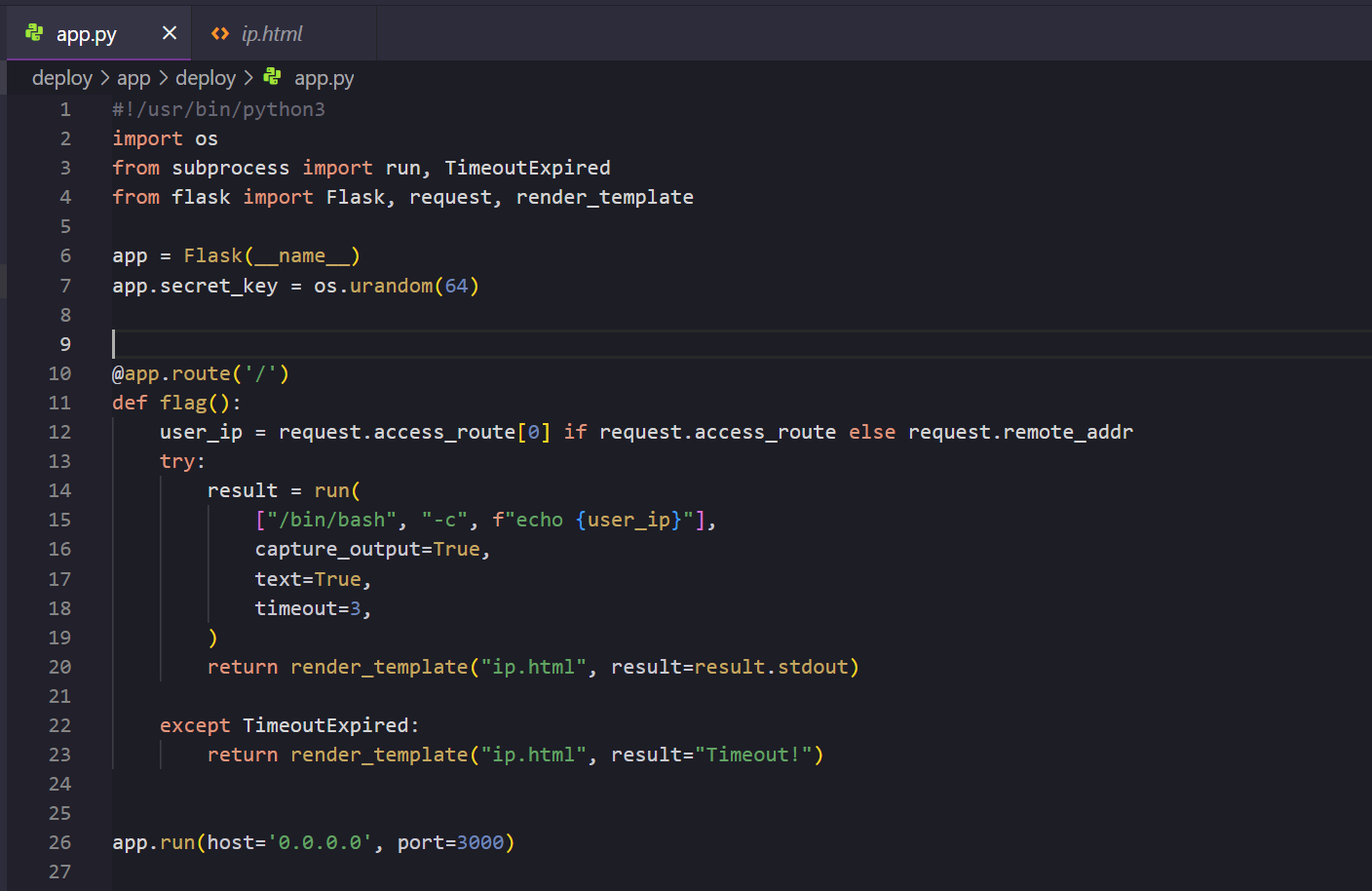Viewport: 1372px width, 891px height.
Task: Click the shebang comment on line 1
Action: pyautogui.click(x=218, y=109)
